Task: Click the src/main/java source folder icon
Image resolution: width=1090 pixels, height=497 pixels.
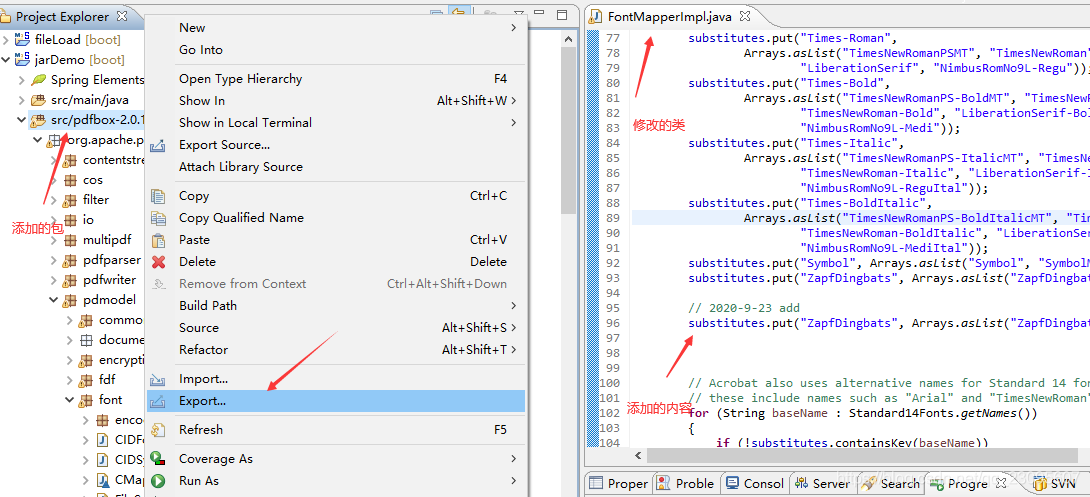Action: point(38,100)
